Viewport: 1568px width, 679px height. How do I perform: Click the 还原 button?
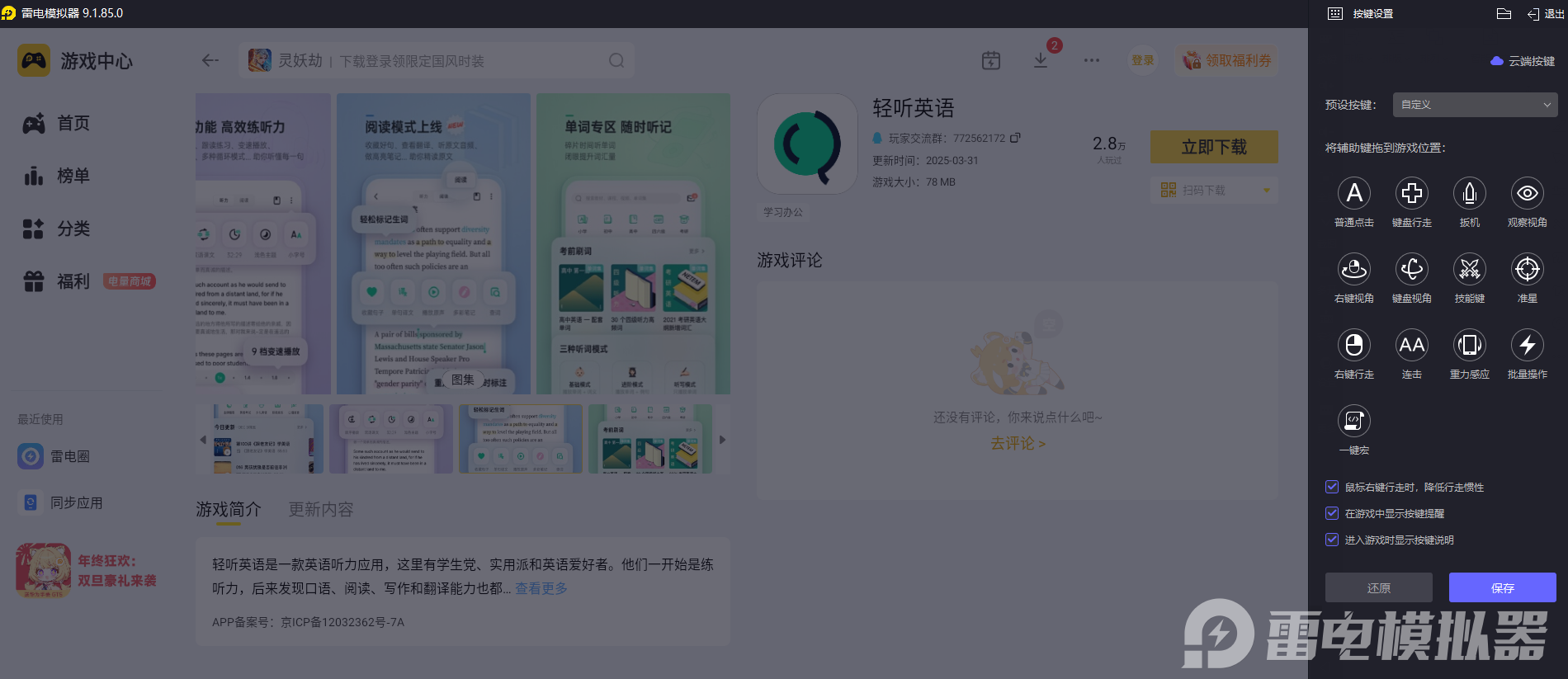click(x=1379, y=587)
